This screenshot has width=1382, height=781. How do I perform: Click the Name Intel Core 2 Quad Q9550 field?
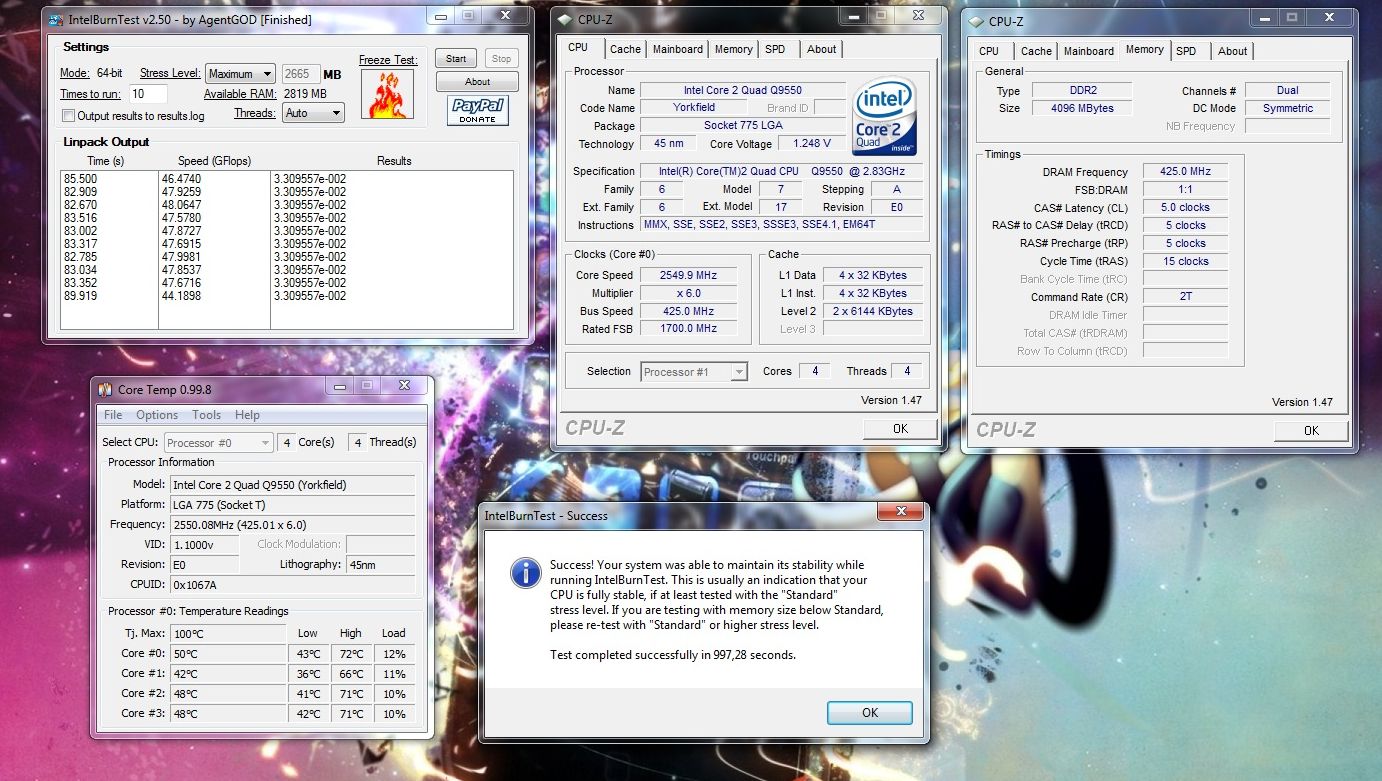[x=743, y=90]
